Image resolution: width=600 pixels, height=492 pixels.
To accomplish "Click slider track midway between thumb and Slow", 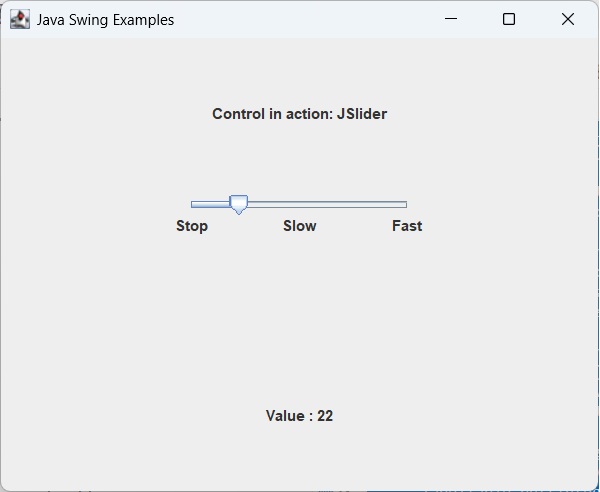I will click(269, 204).
